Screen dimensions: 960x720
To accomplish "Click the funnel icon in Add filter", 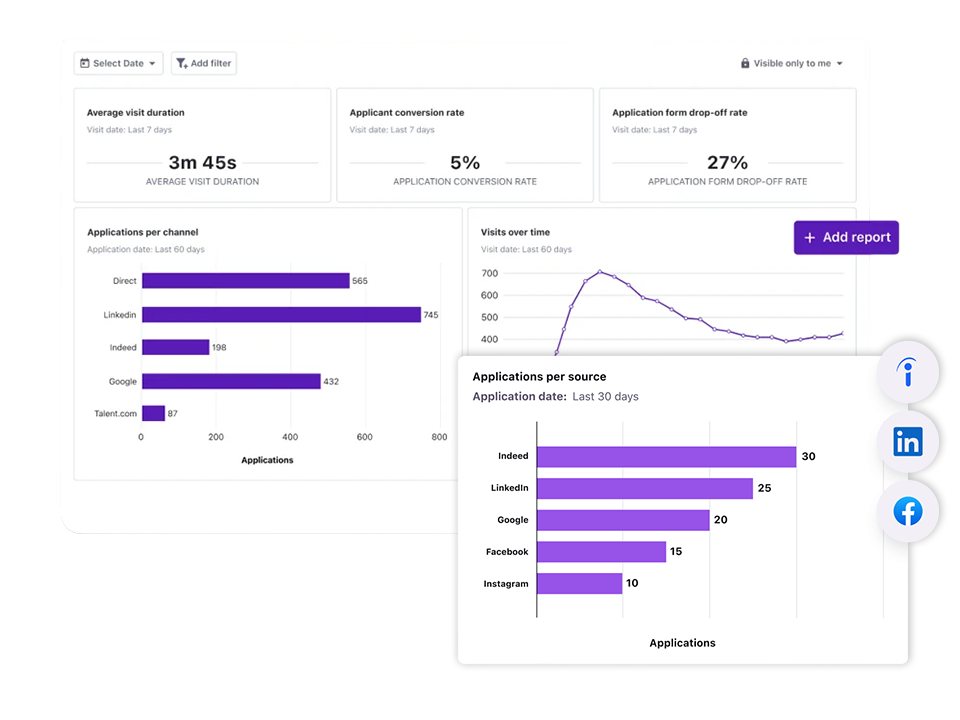I will tap(181, 64).
